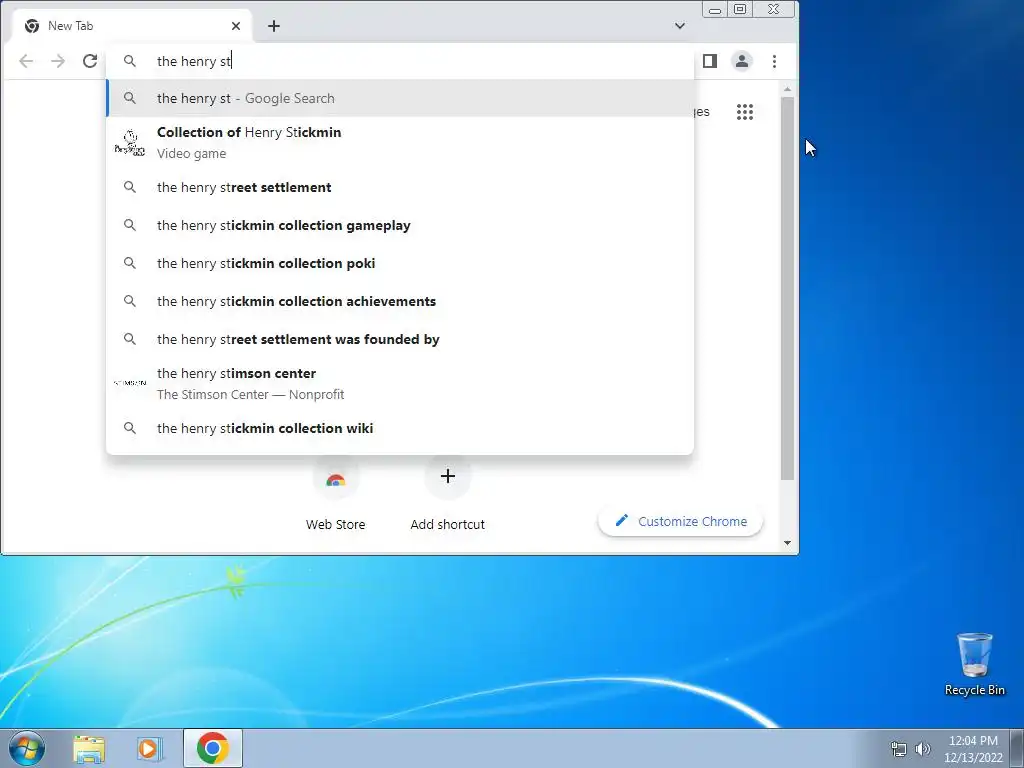Click the Chrome forward arrow button

[x=58, y=61]
